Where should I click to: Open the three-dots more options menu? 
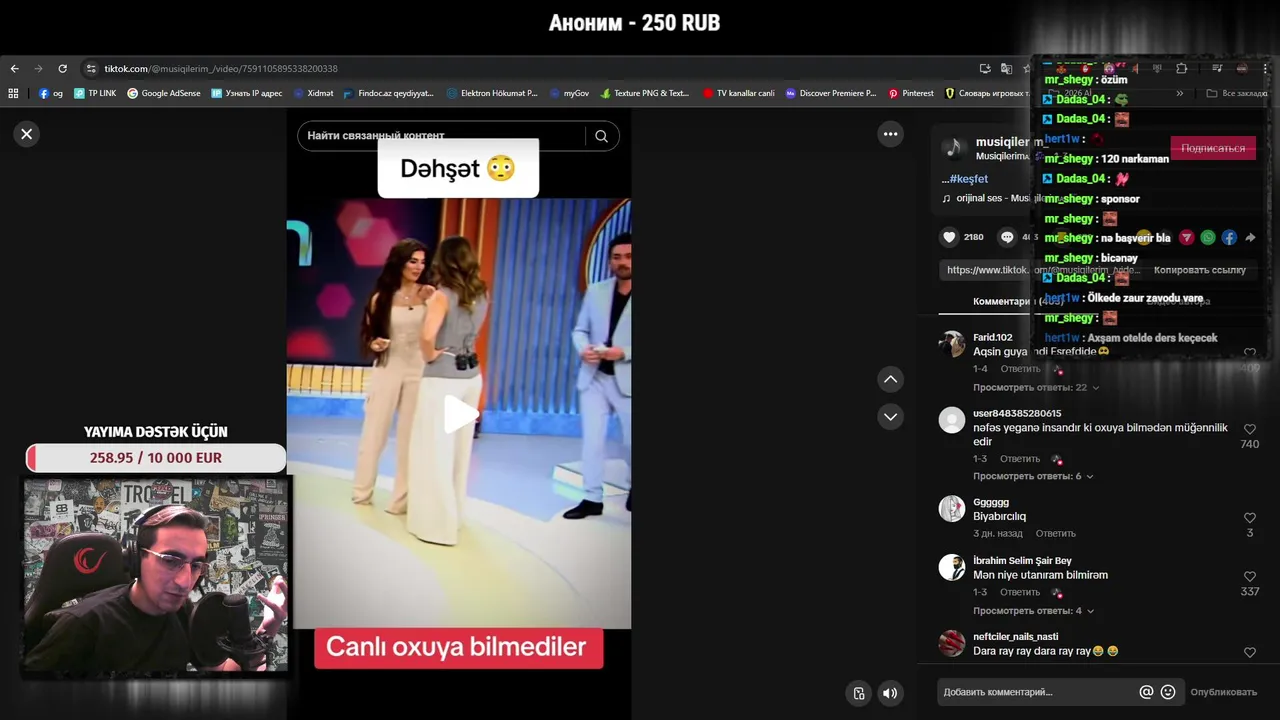[890, 134]
